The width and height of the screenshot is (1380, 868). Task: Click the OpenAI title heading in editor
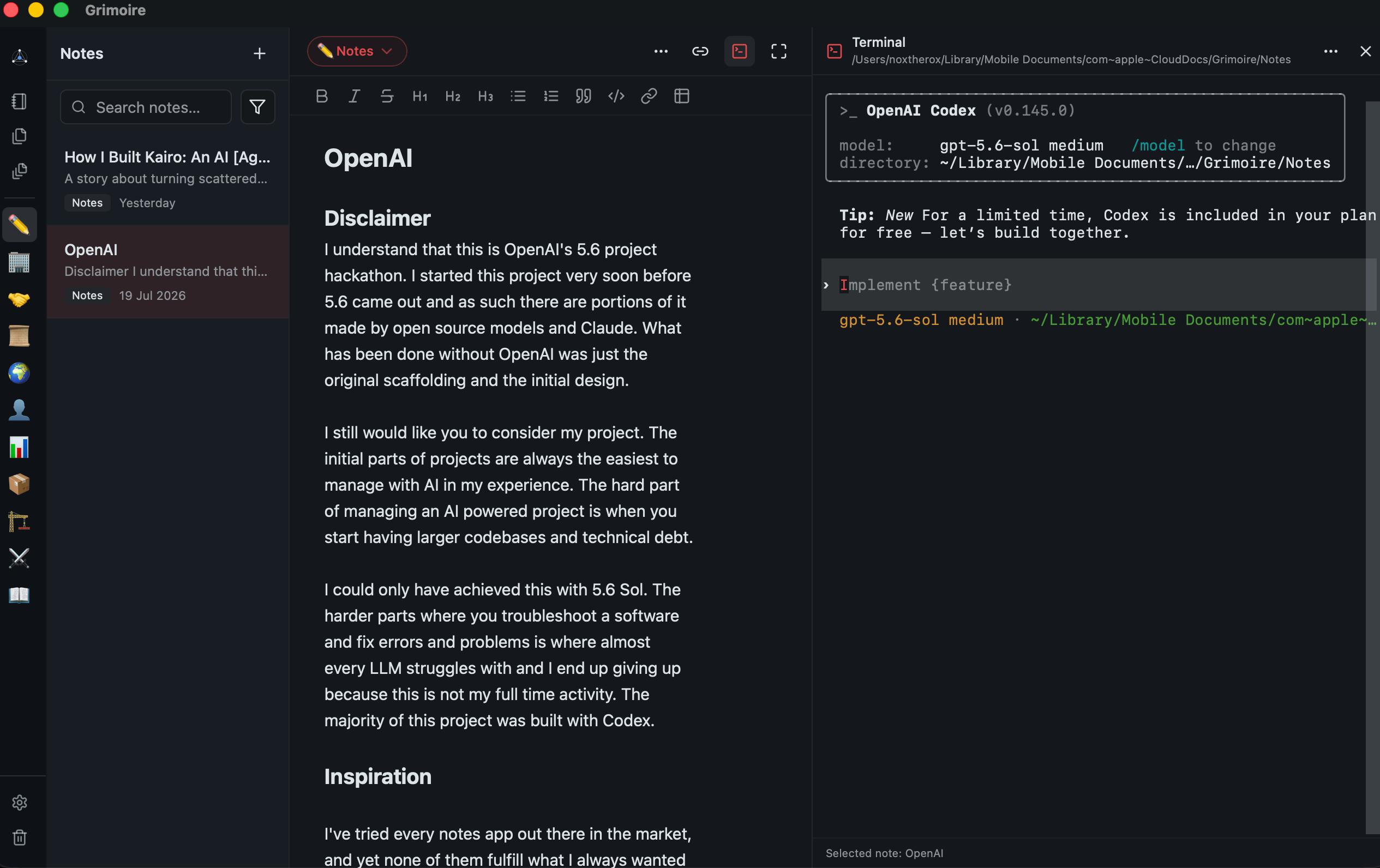click(368, 158)
